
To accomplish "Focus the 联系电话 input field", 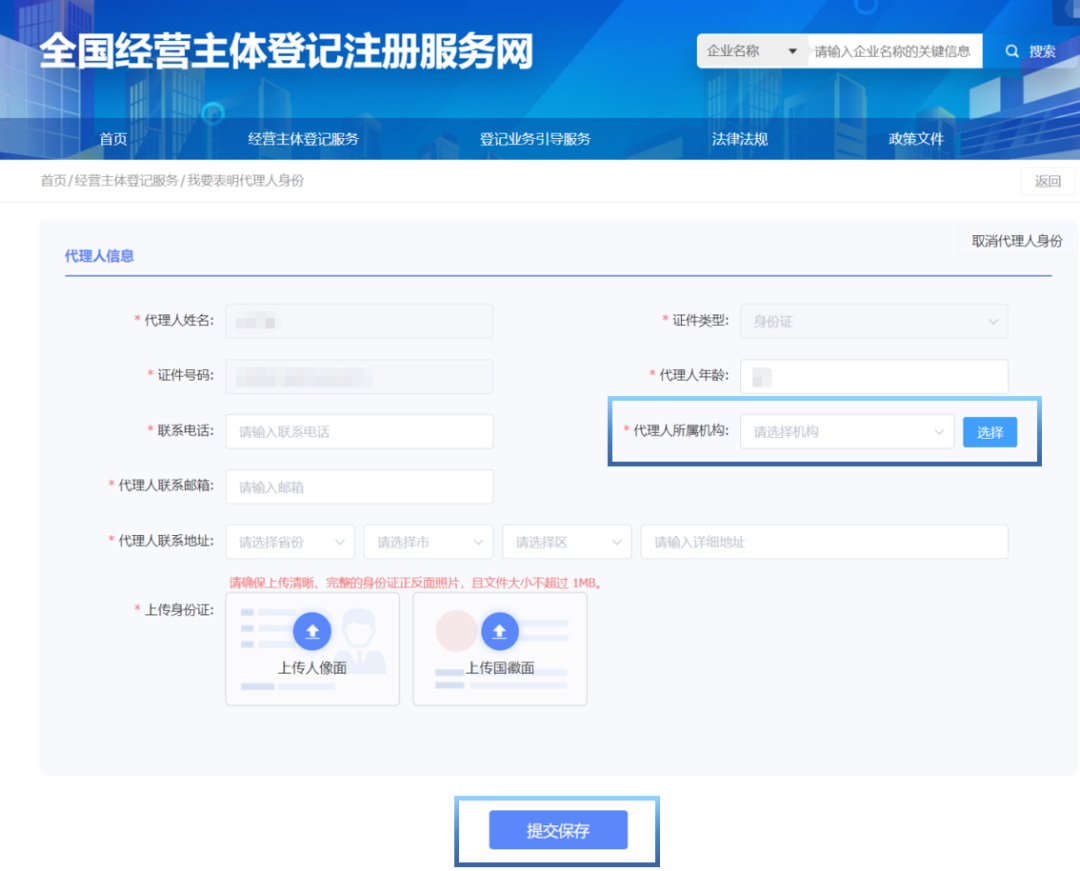I will click(359, 432).
